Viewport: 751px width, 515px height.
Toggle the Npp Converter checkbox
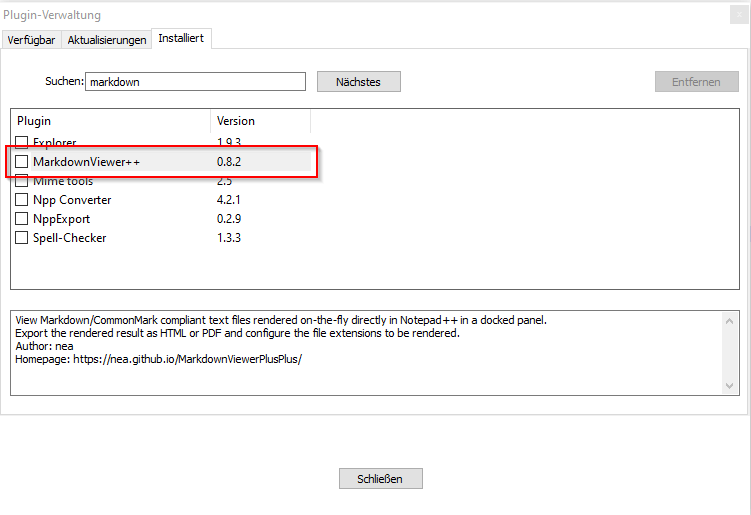point(22,200)
